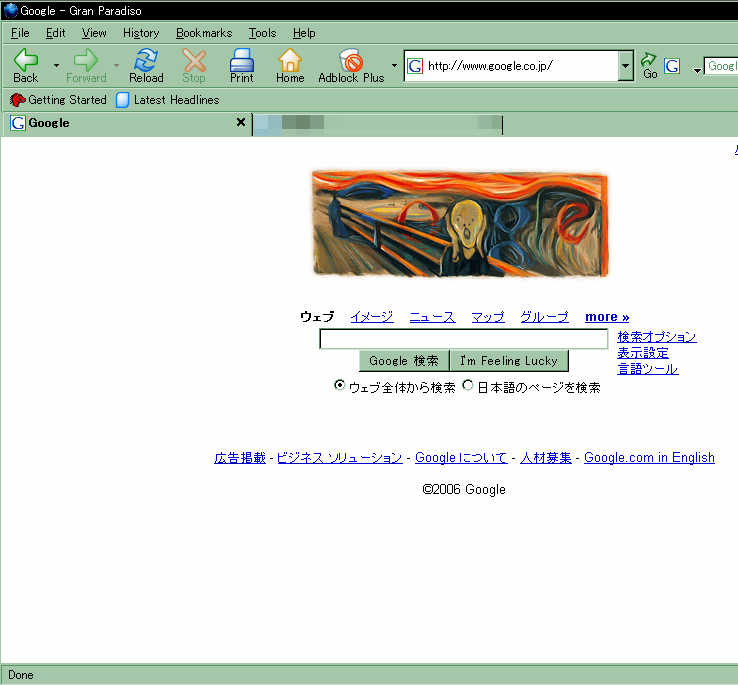Click the Google favicon in the address bar
The height and width of the screenshot is (685, 738).
415,66
